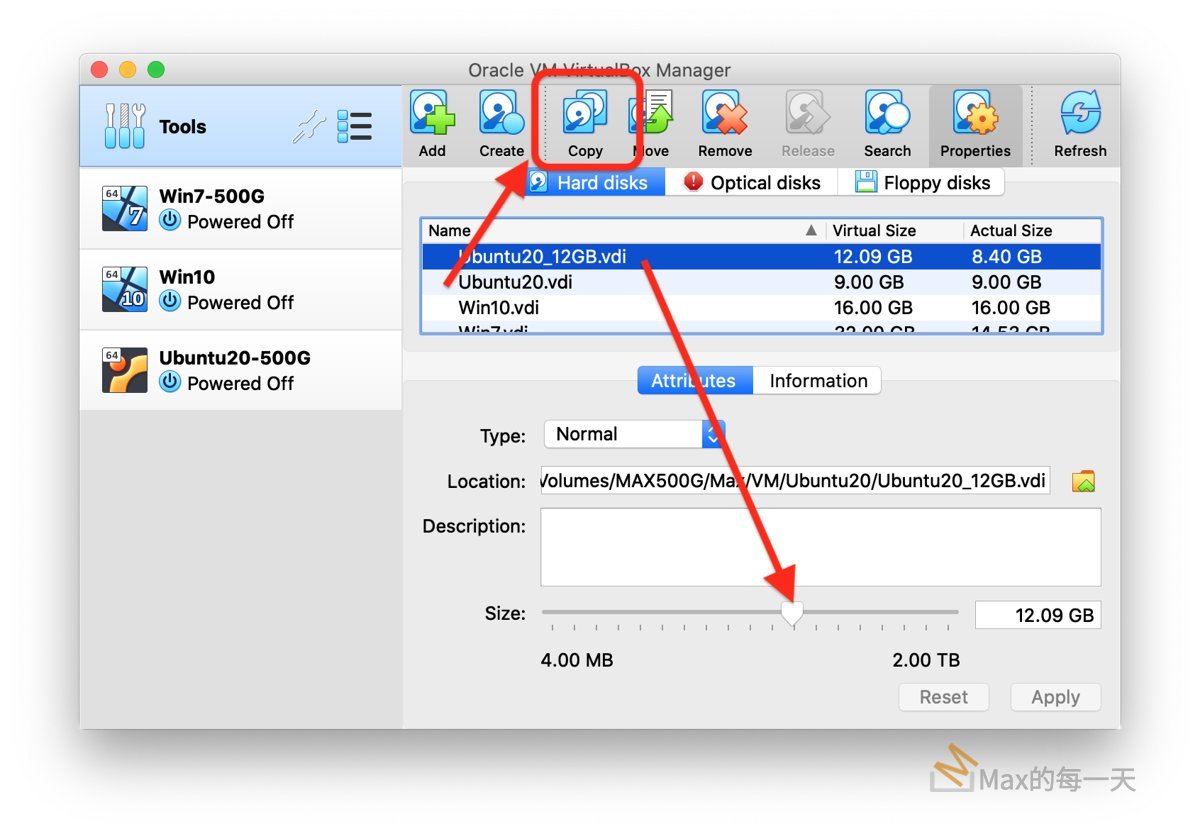Click the 8.40 GB actual size cell

tap(1007, 257)
